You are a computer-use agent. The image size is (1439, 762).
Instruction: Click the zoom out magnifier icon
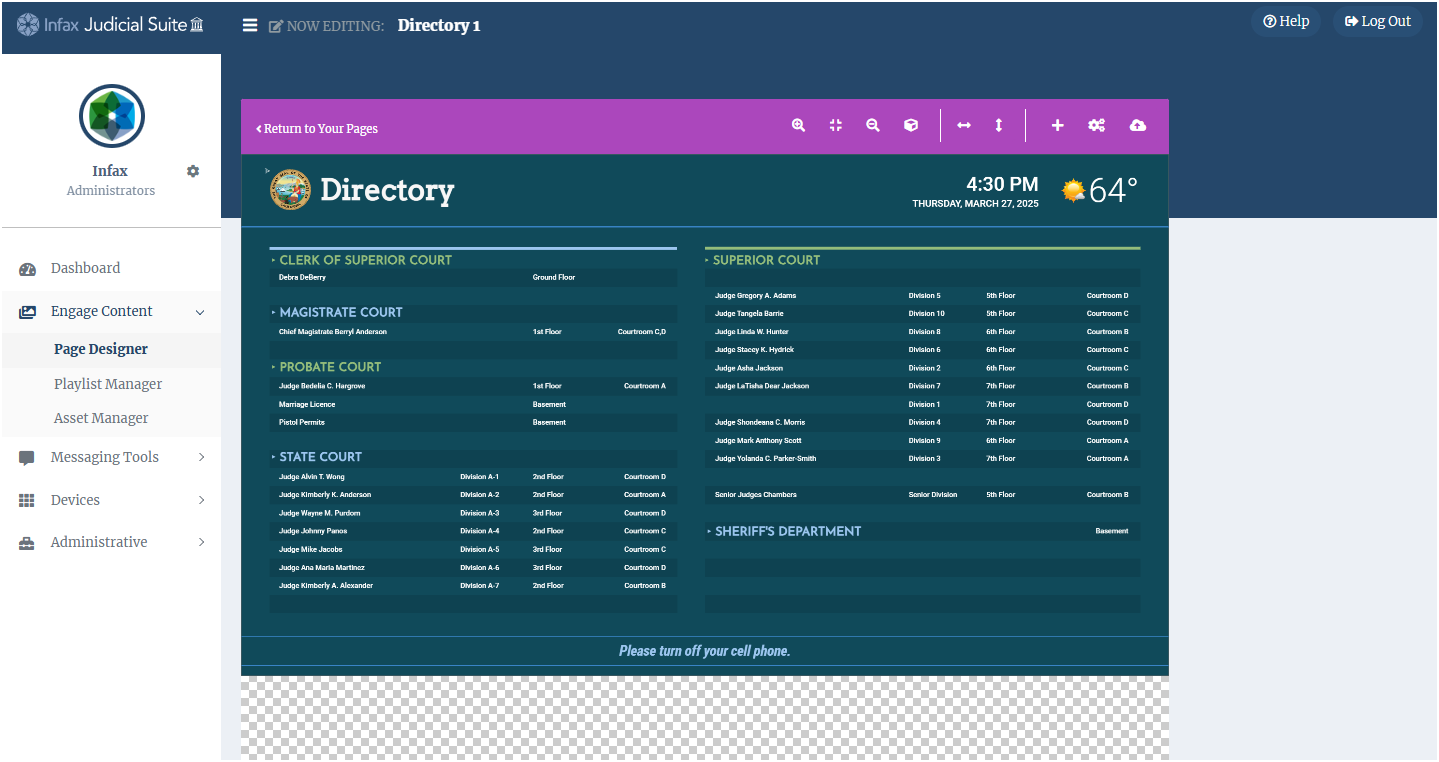pos(873,126)
